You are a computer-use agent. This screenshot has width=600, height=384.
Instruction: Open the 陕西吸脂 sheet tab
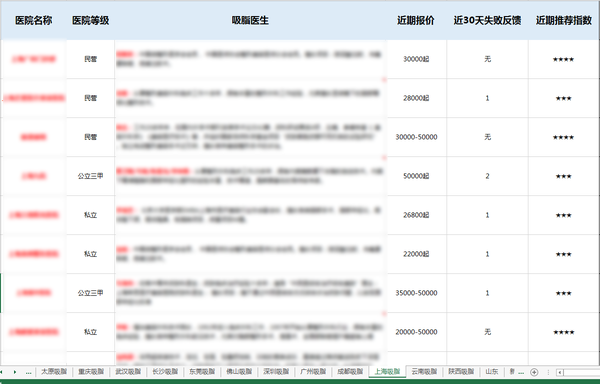pos(461,371)
